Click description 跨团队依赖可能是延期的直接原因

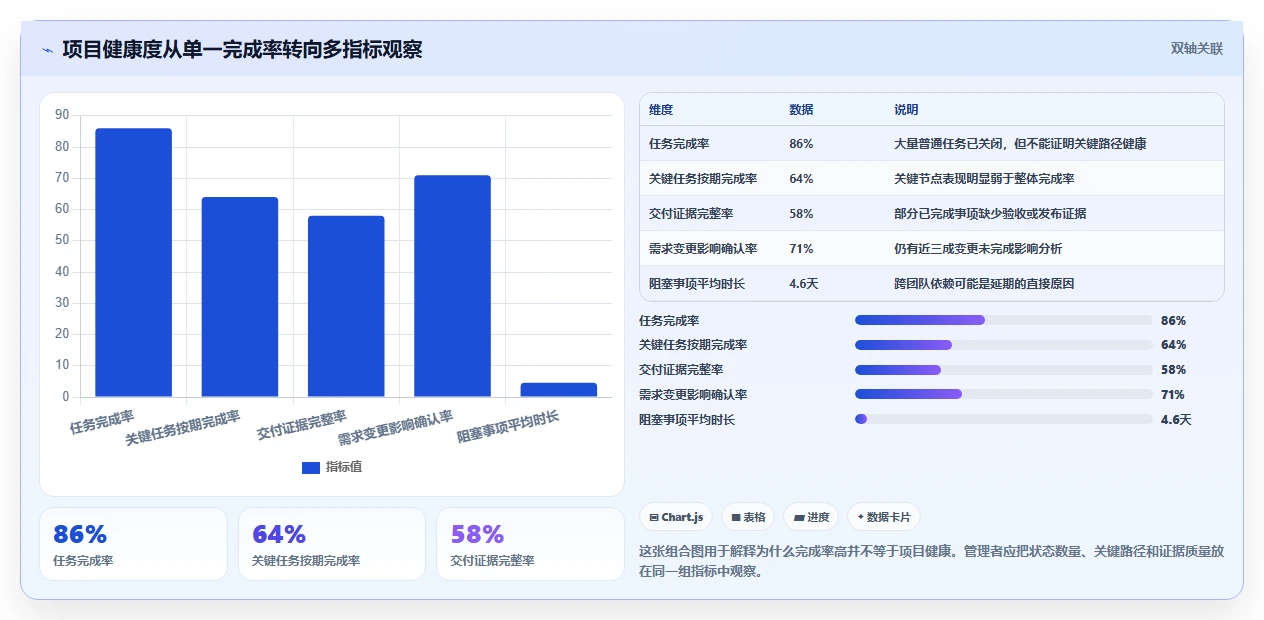click(984, 284)
